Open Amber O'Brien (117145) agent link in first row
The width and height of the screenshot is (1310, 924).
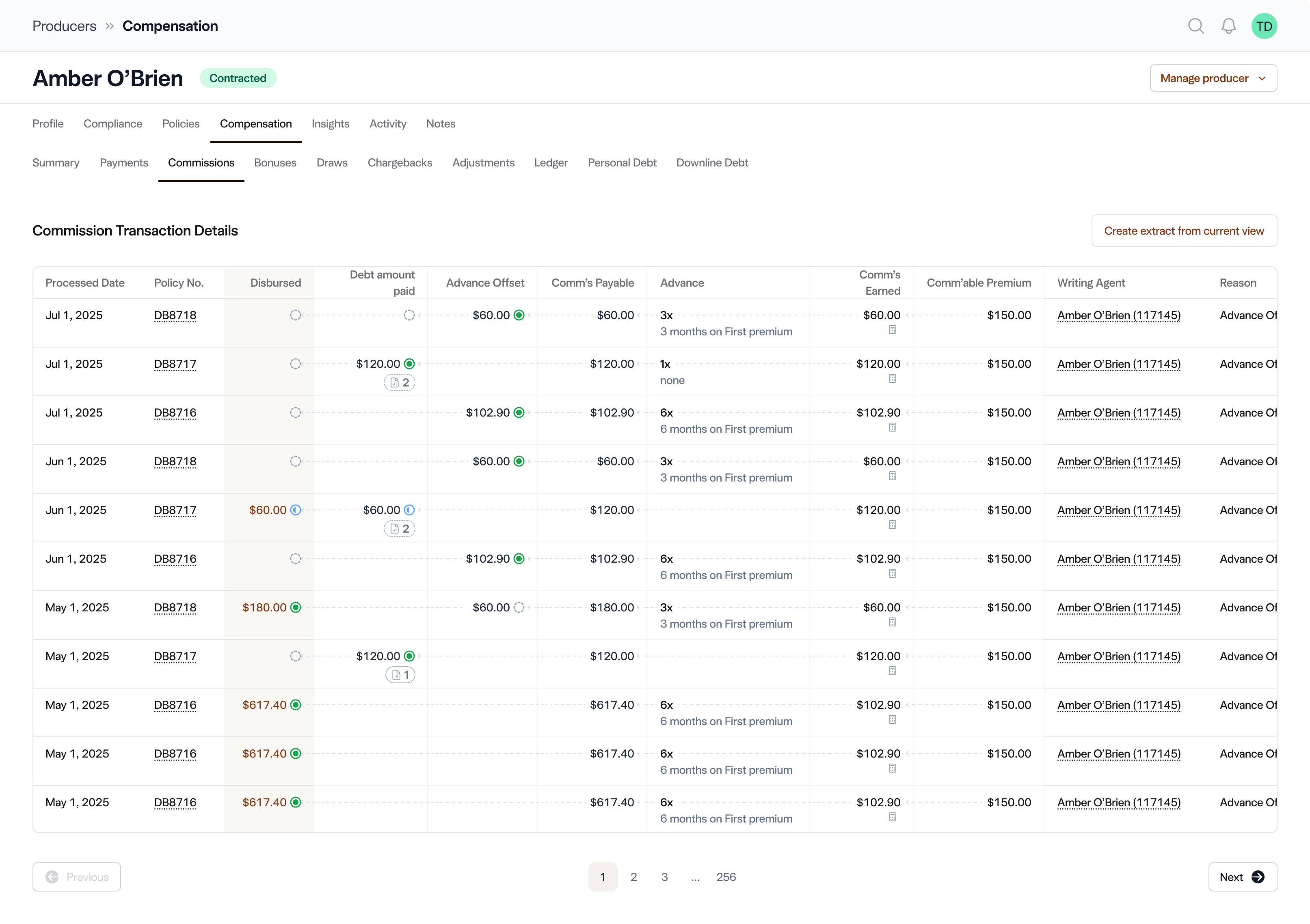[1119, 315]
